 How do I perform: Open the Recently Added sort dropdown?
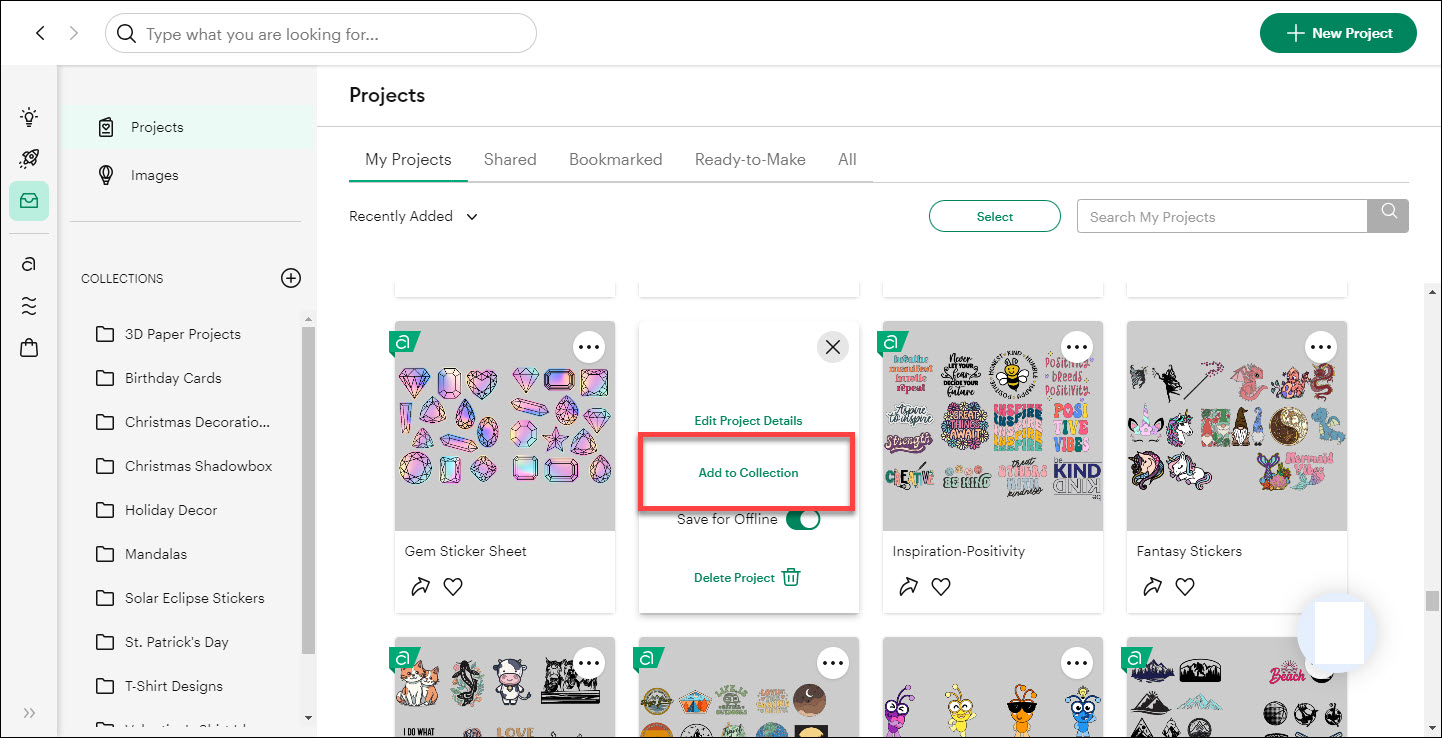[413, 216]
